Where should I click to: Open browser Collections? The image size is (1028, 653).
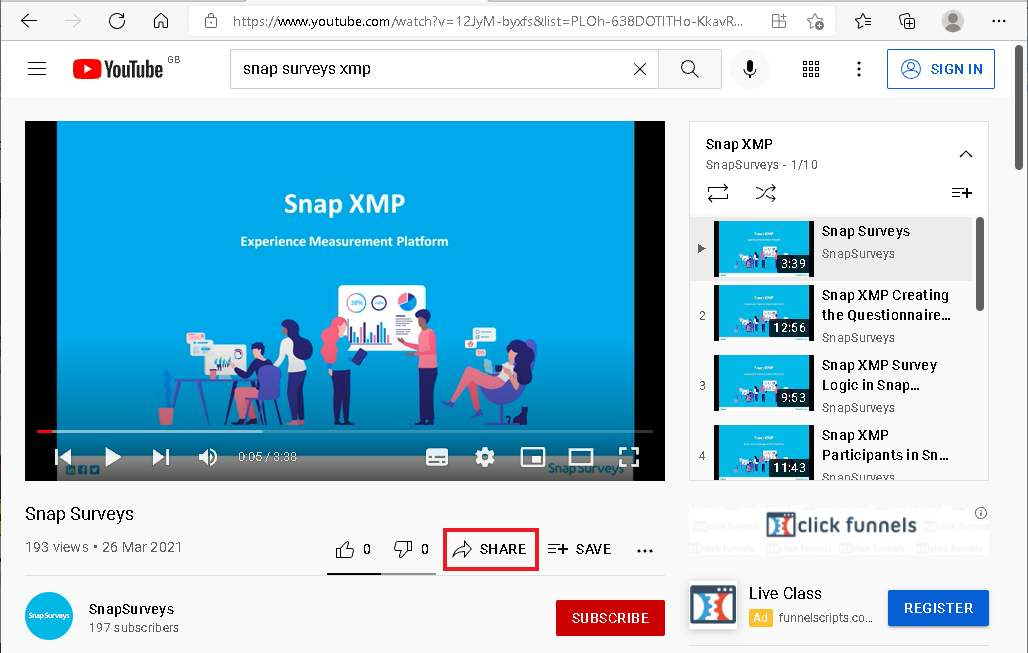pyautogui.click(x=907, y=21)
